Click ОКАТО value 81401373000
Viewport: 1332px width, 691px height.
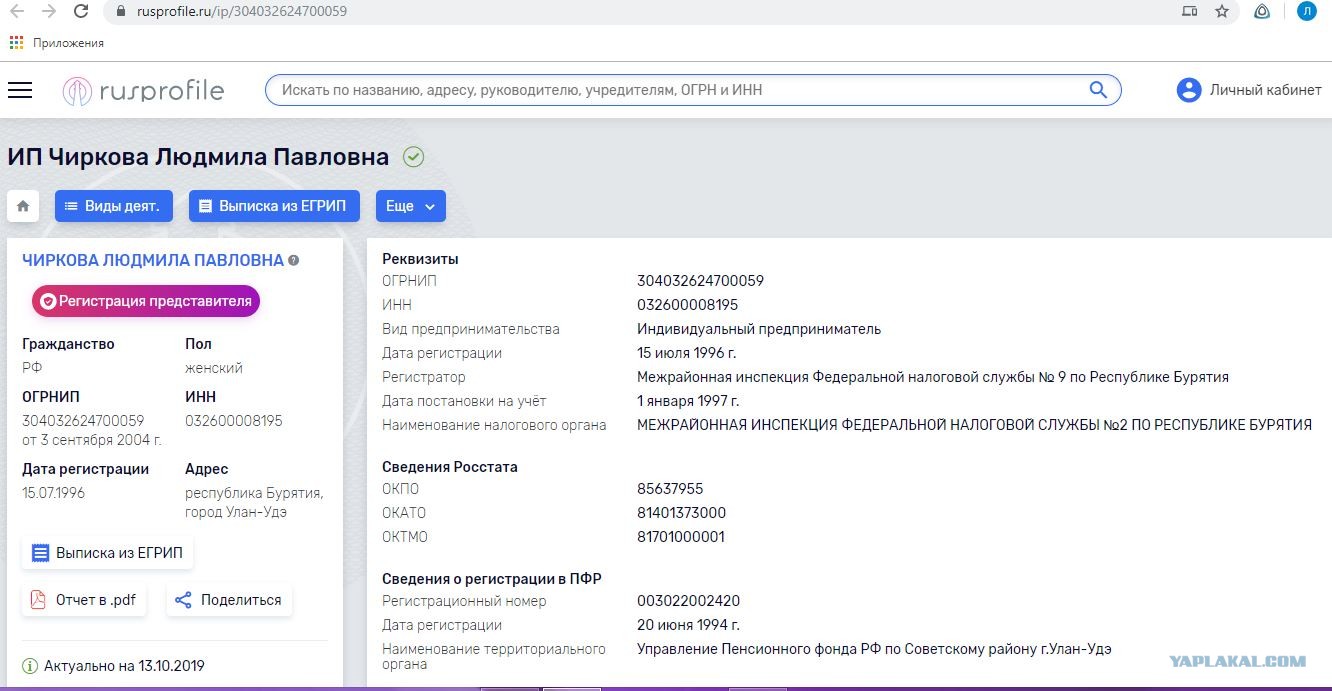[682, 513]
